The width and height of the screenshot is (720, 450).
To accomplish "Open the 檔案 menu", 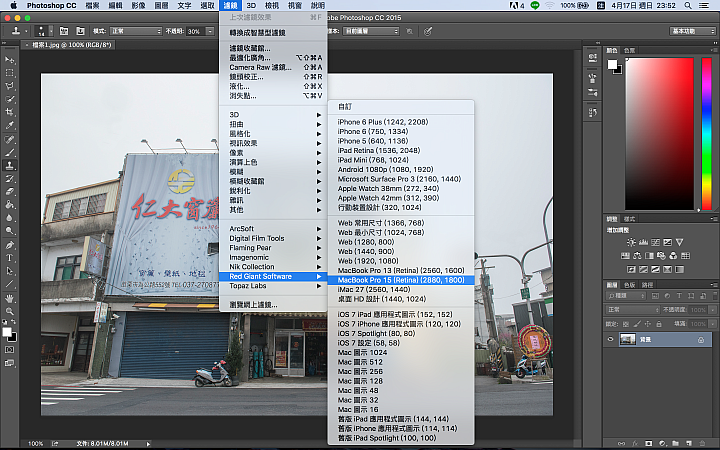I will pyautogui.click(x=93, y=6).
